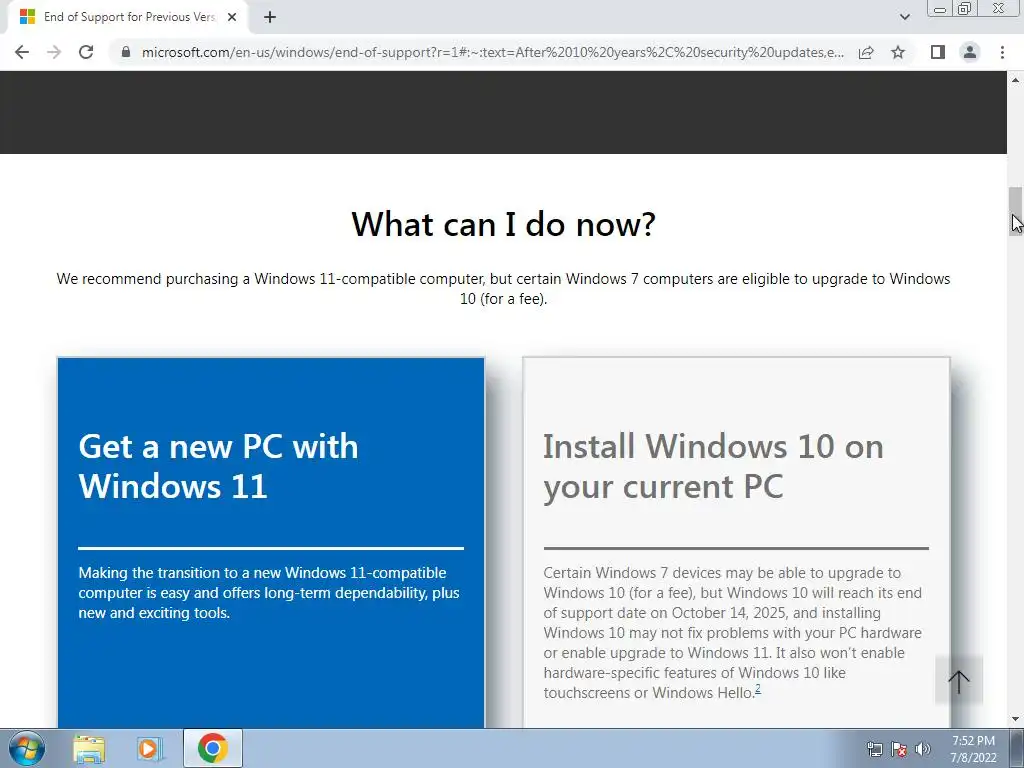Viewport: 1024px width, 768px height.
Task: Open footnote 2 link after Windows Hello
Action: pyautogui.click(x=758, y=689)
